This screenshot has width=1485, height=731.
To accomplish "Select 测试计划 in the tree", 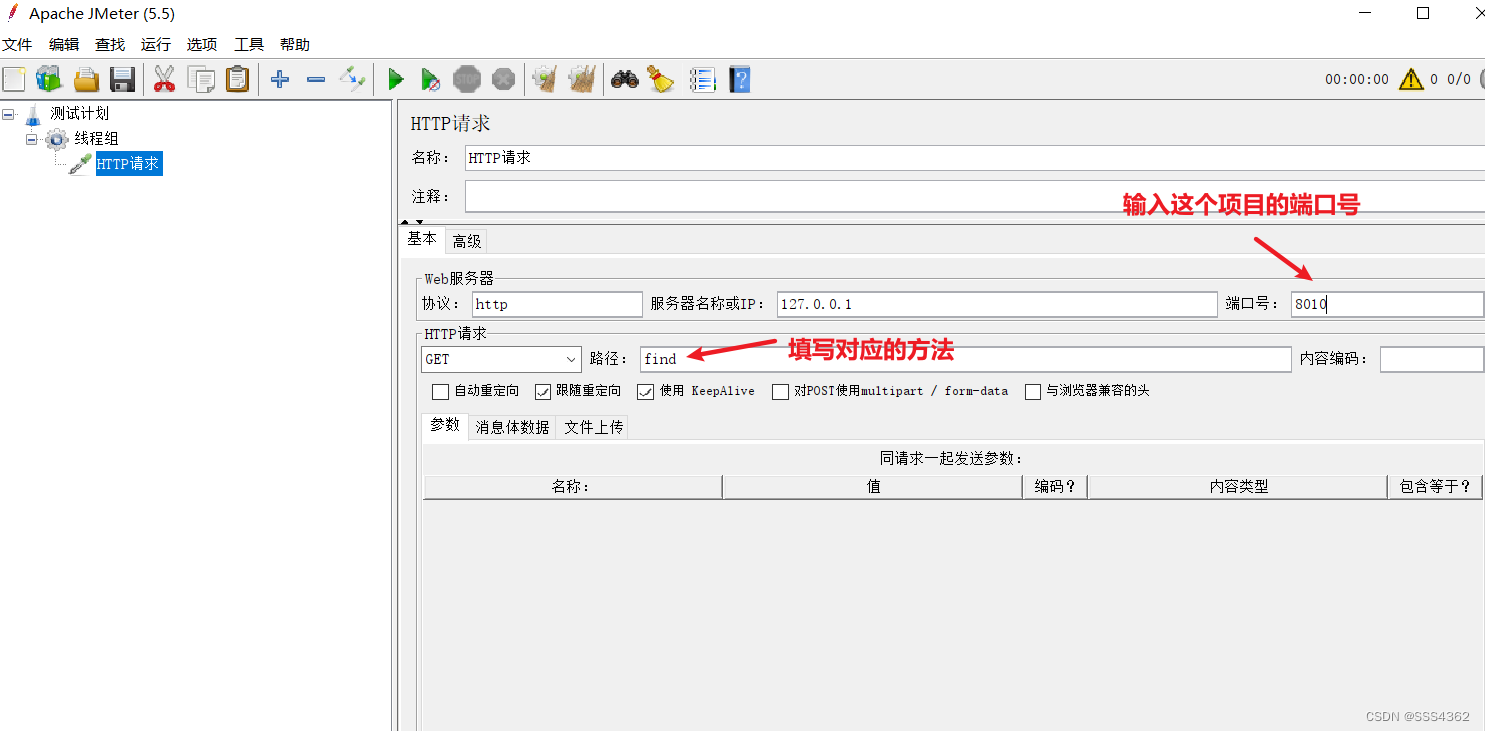I will coord(80,114).
